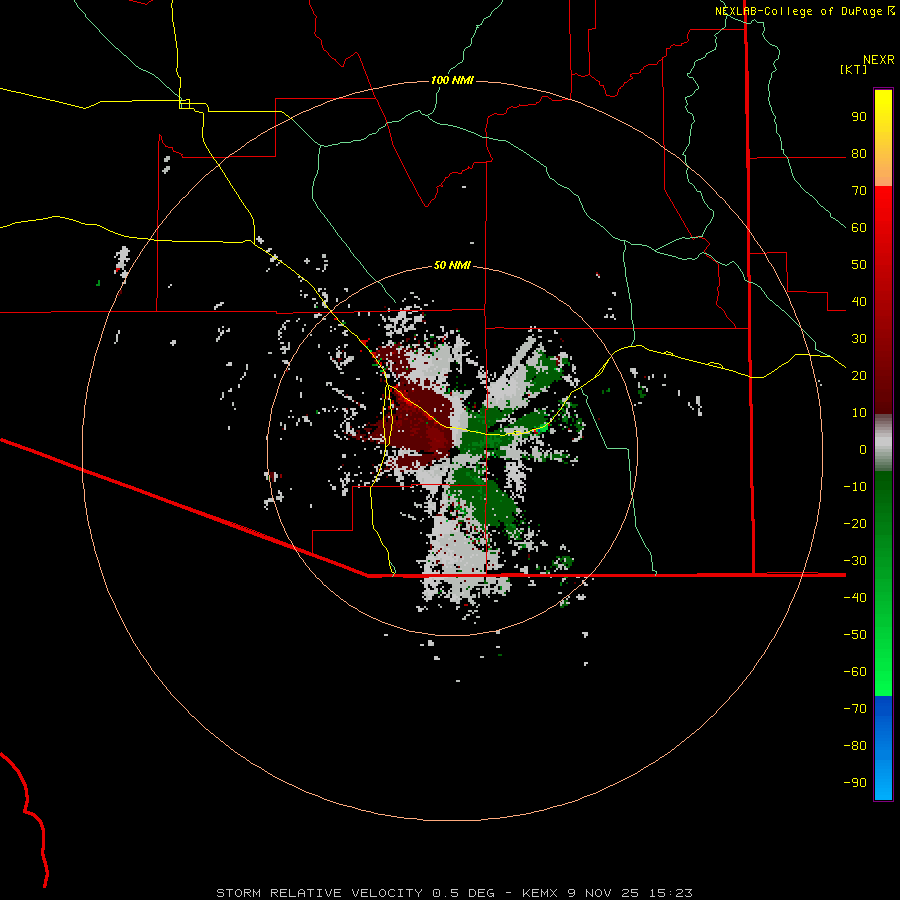Screen dimensions: 900x900
Task: Click the [KT] units label
Action: (x=853, y=69)
